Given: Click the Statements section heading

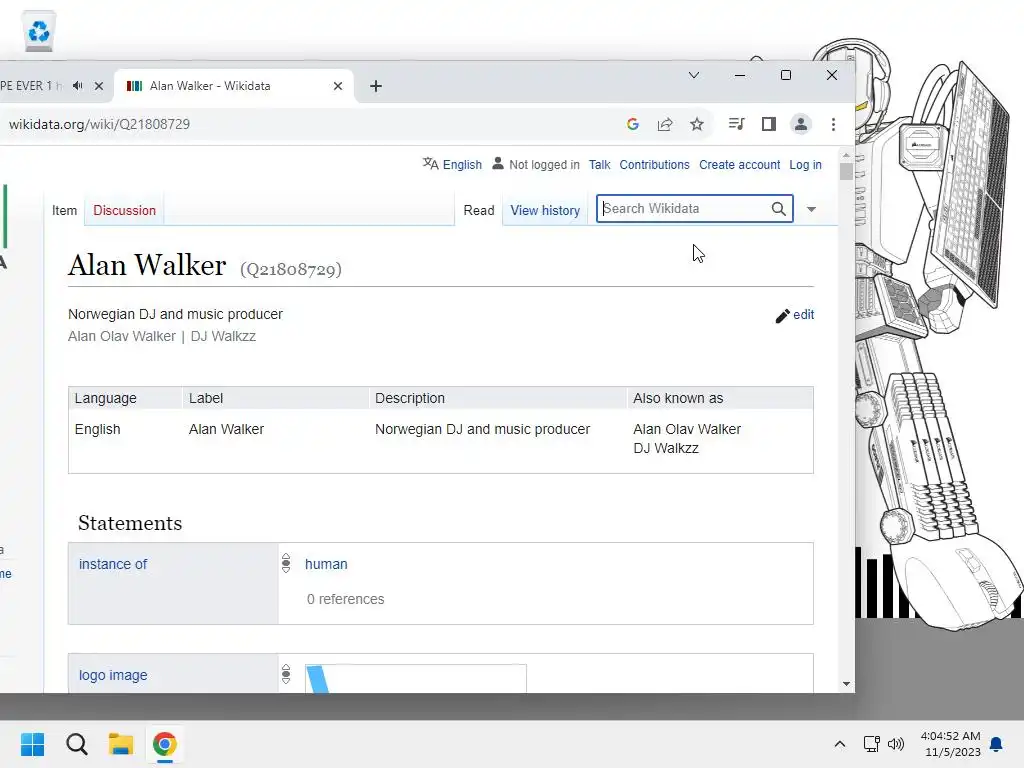Looking at the screenshot, I should tap(130, 523).
